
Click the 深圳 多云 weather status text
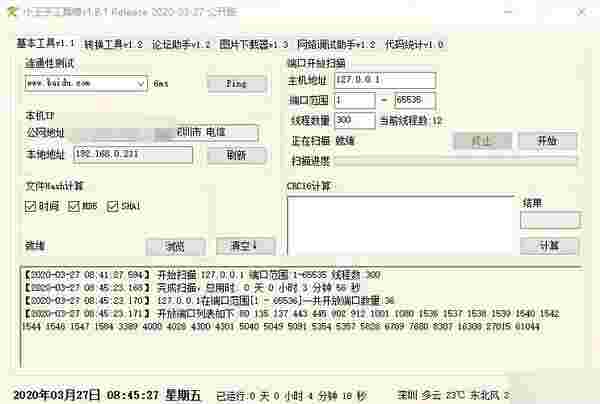pos(453,395)
